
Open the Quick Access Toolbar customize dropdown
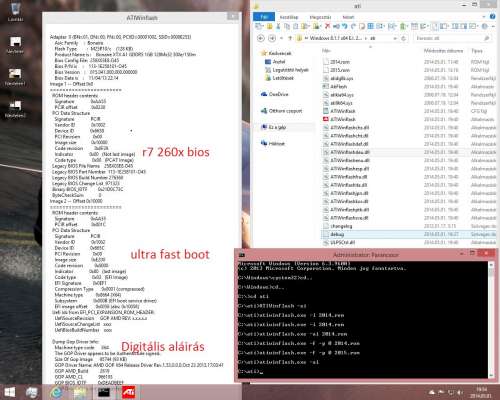tap(493, 26)
